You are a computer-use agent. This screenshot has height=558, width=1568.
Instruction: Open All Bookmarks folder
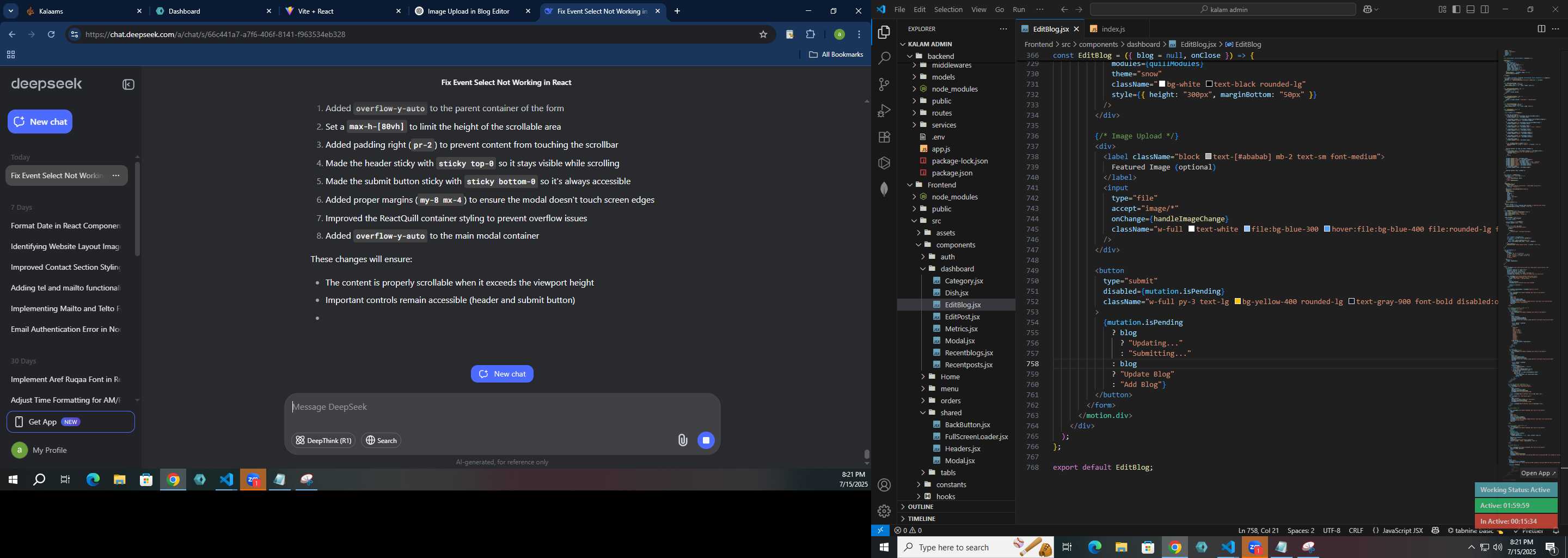(x=836, y=55)
